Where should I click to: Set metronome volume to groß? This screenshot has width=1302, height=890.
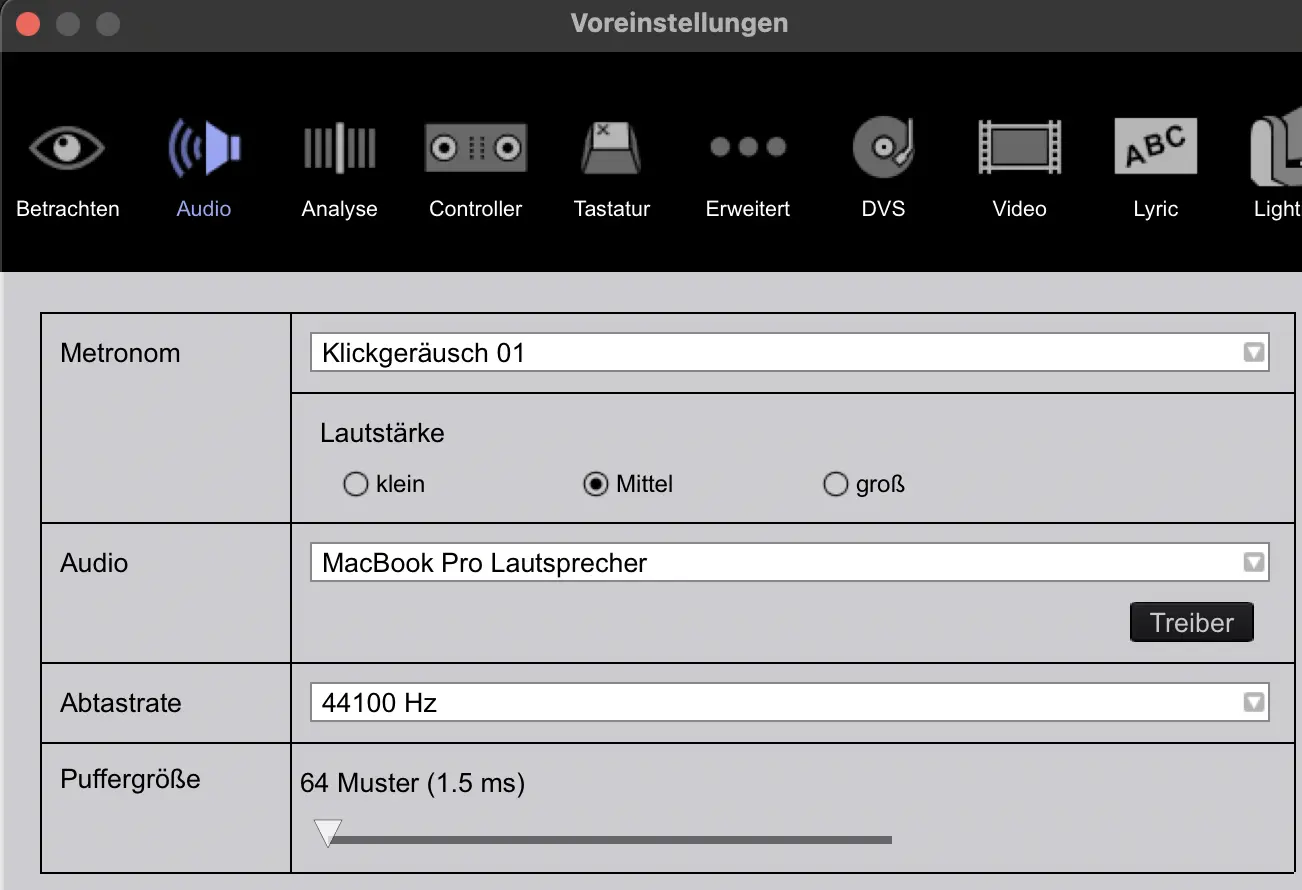[836, 484]
